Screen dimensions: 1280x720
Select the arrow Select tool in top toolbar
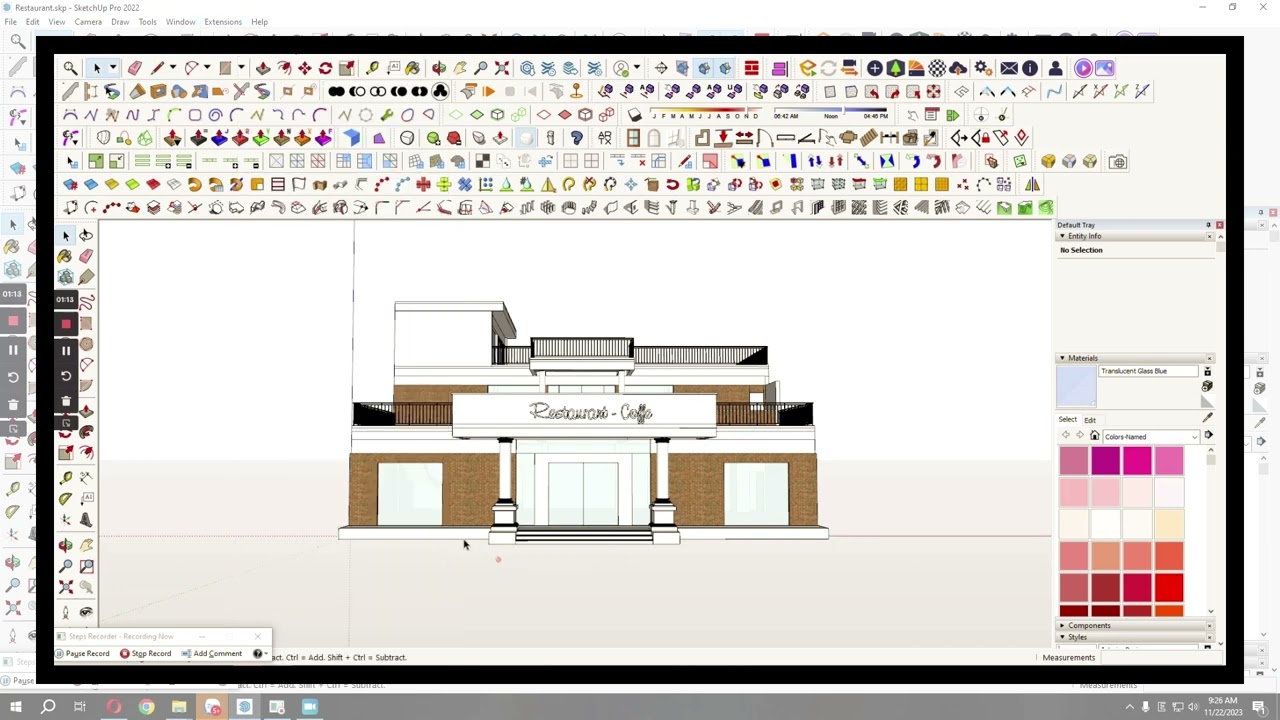[x=97, y=68]
